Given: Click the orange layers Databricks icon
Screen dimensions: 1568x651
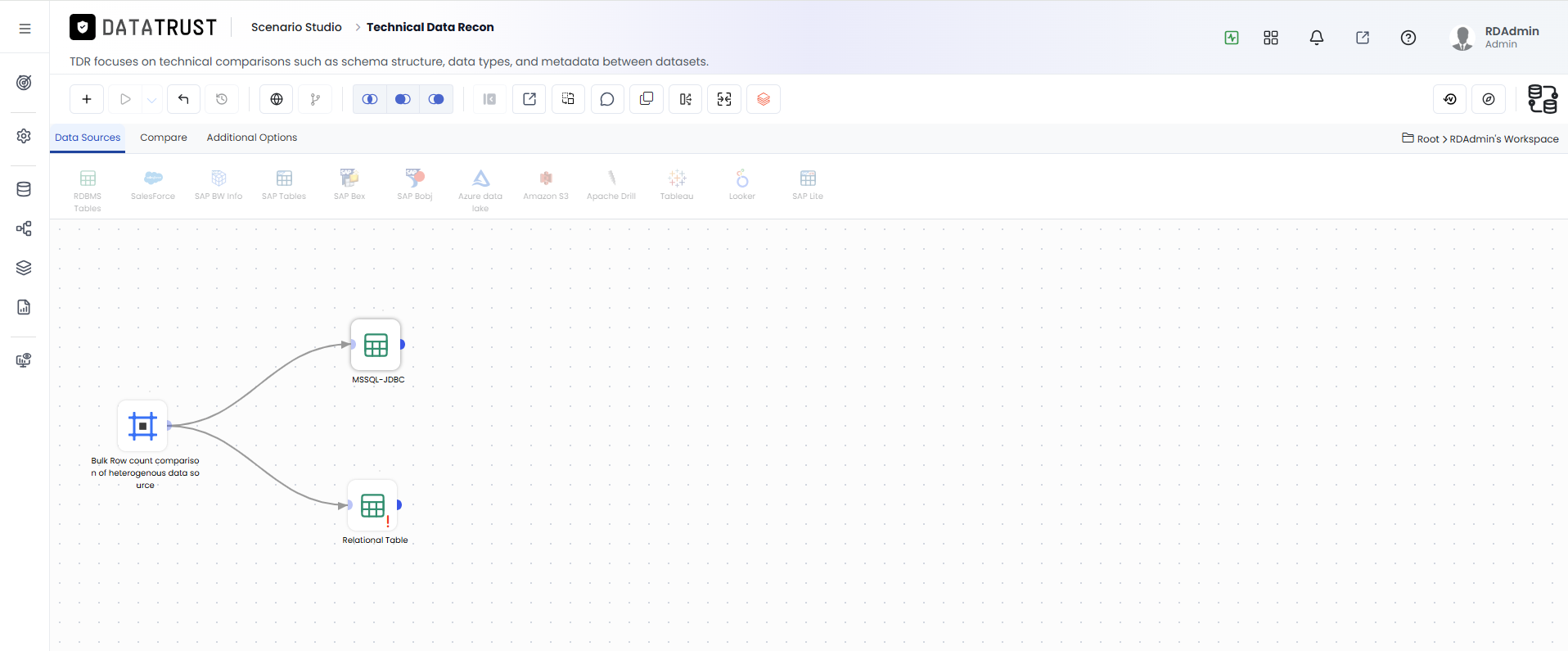Looking at the screenshot, I should [764, 99].
